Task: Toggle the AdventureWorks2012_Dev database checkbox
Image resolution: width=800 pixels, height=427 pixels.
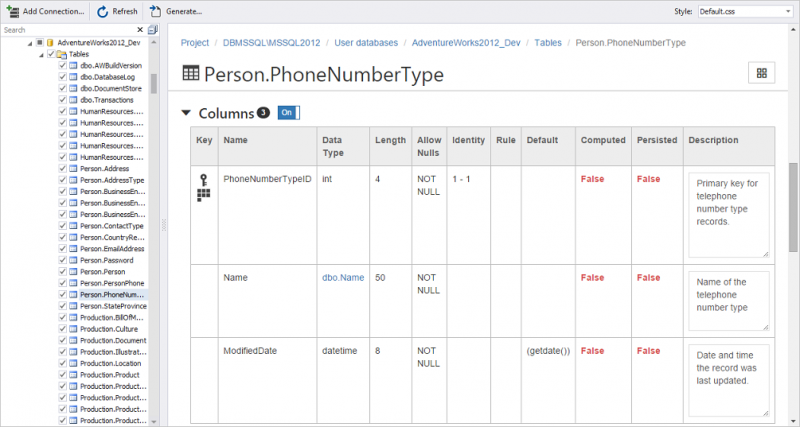Action: [x=39, y=42]
